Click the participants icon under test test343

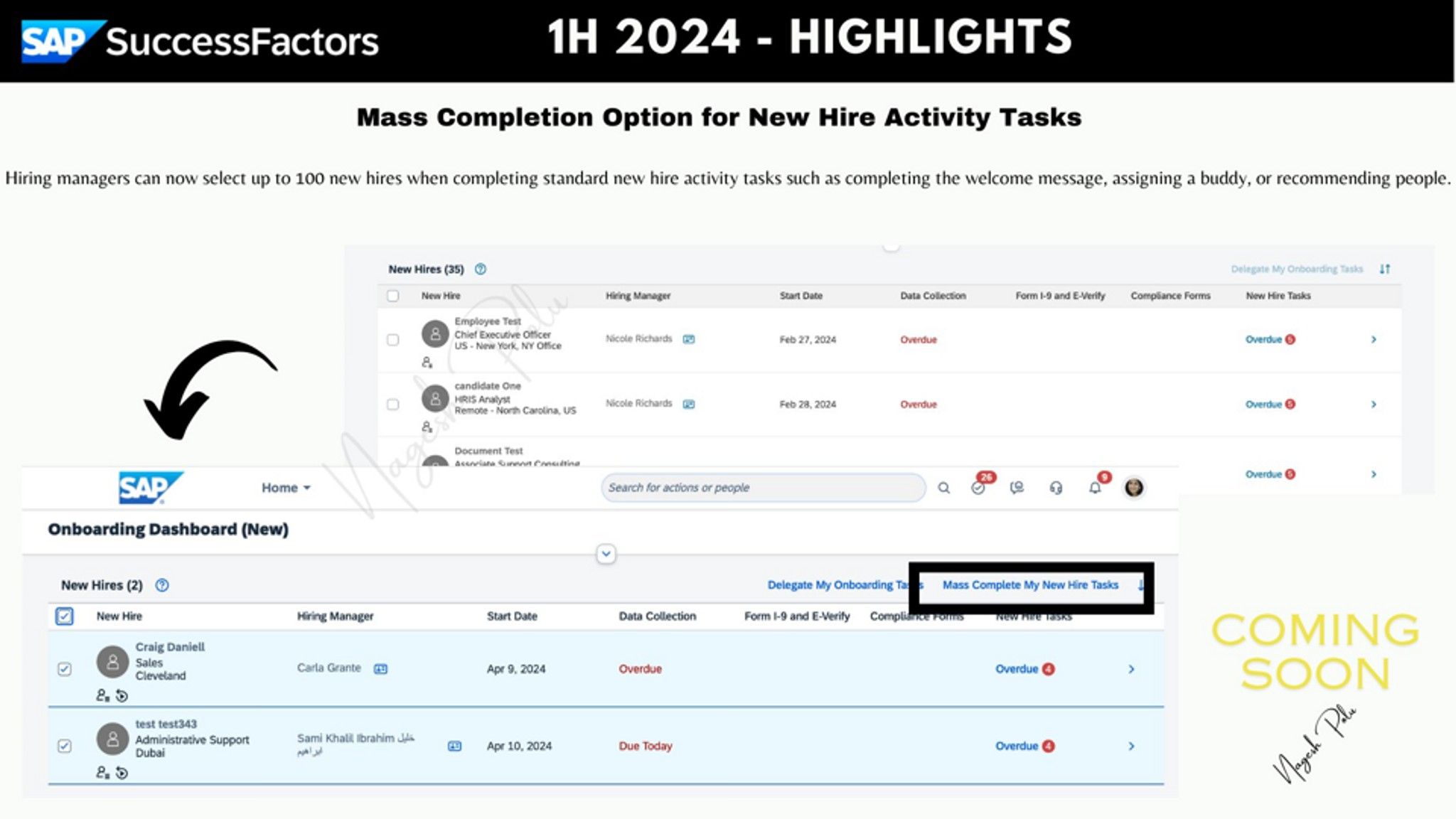tap(103, 773)
